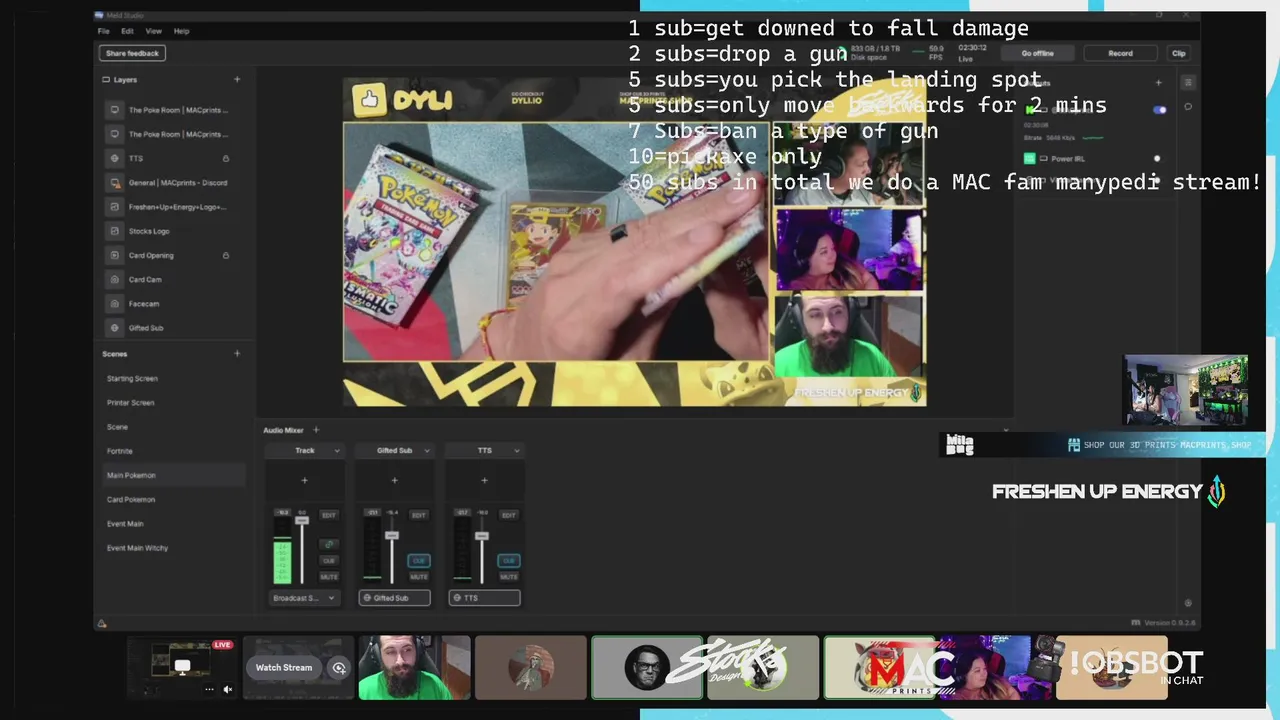Toggle MUTE on the Track channel
The width and height of the screenshot is (1280, 720).
[x=328, y=577]
